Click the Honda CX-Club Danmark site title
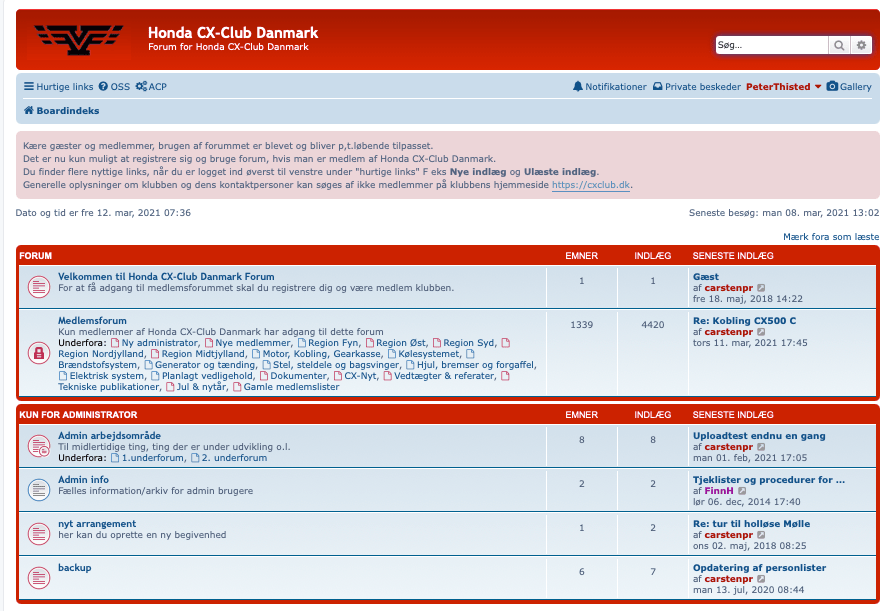The height and width of the screenshot is (611, 888). click(x=233, y=33)
